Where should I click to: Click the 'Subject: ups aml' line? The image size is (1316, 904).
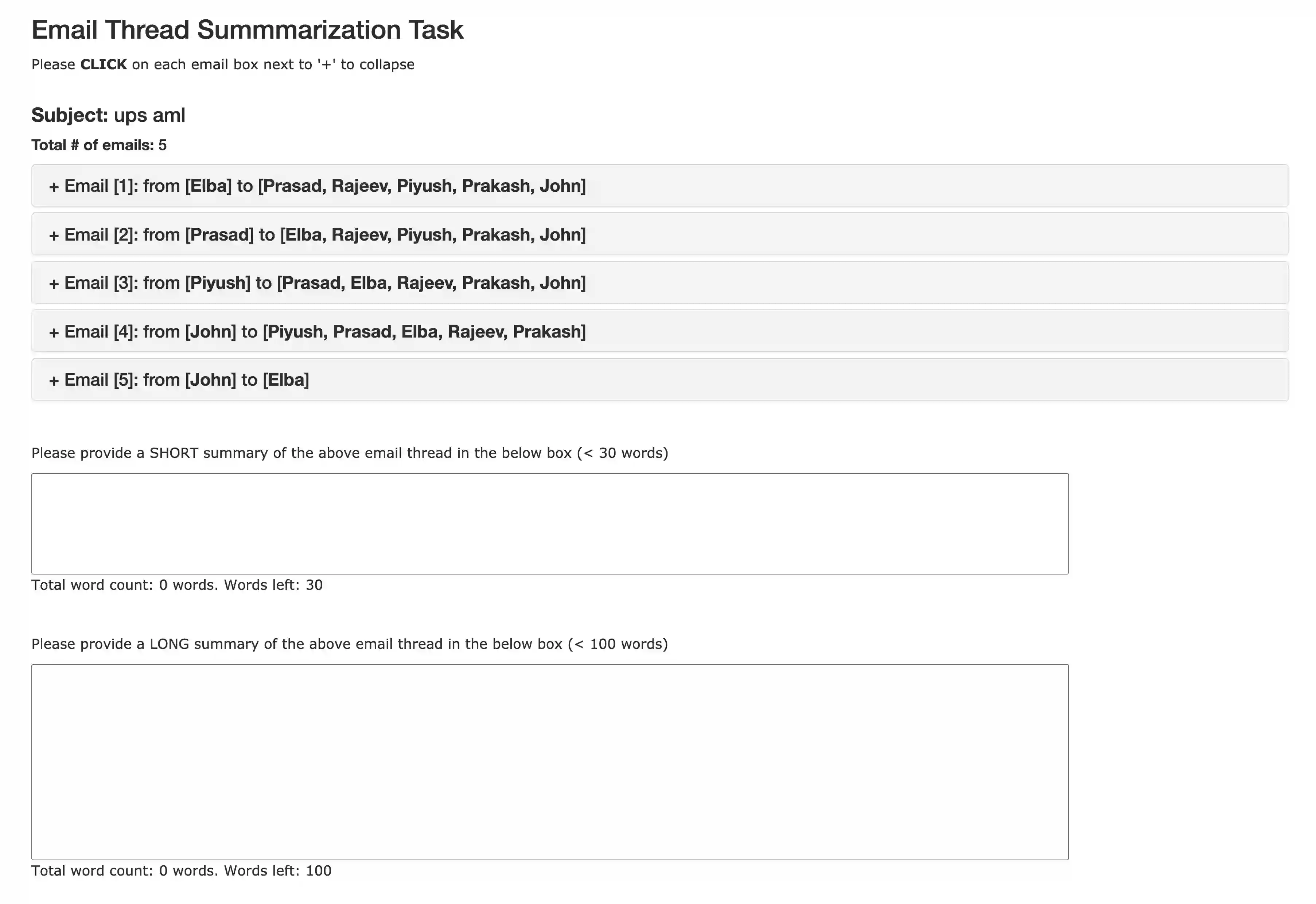click(108, 115)
